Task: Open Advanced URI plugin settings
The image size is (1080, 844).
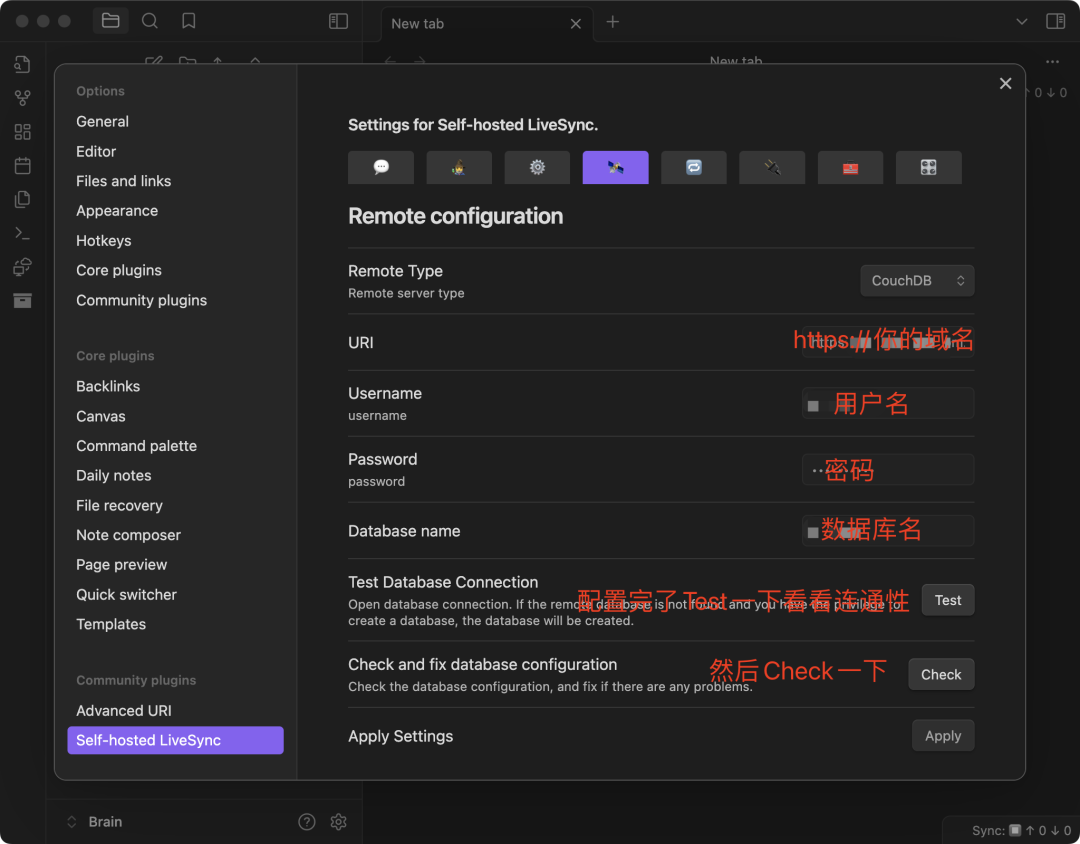Action: (124, 710)
